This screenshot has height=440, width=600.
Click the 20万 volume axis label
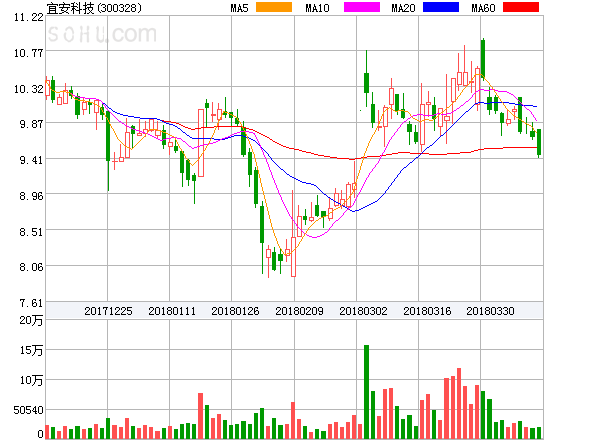(x=31, y=321)
